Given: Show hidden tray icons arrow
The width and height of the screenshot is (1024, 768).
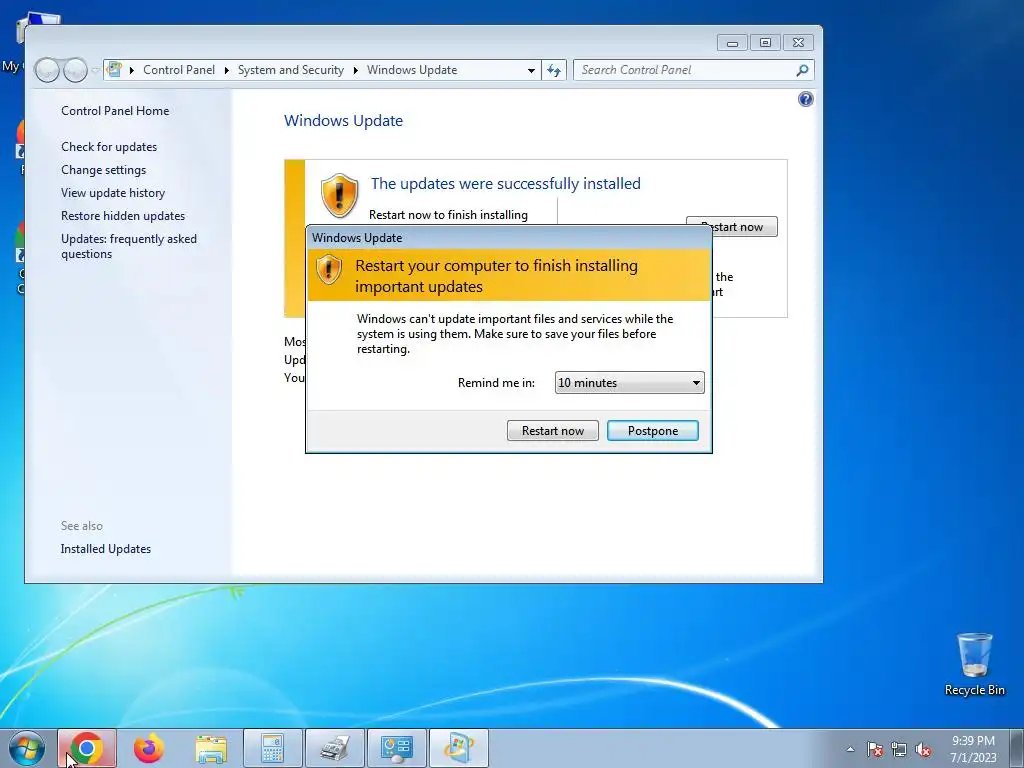Looking at the screenshot, I should 850,749.
